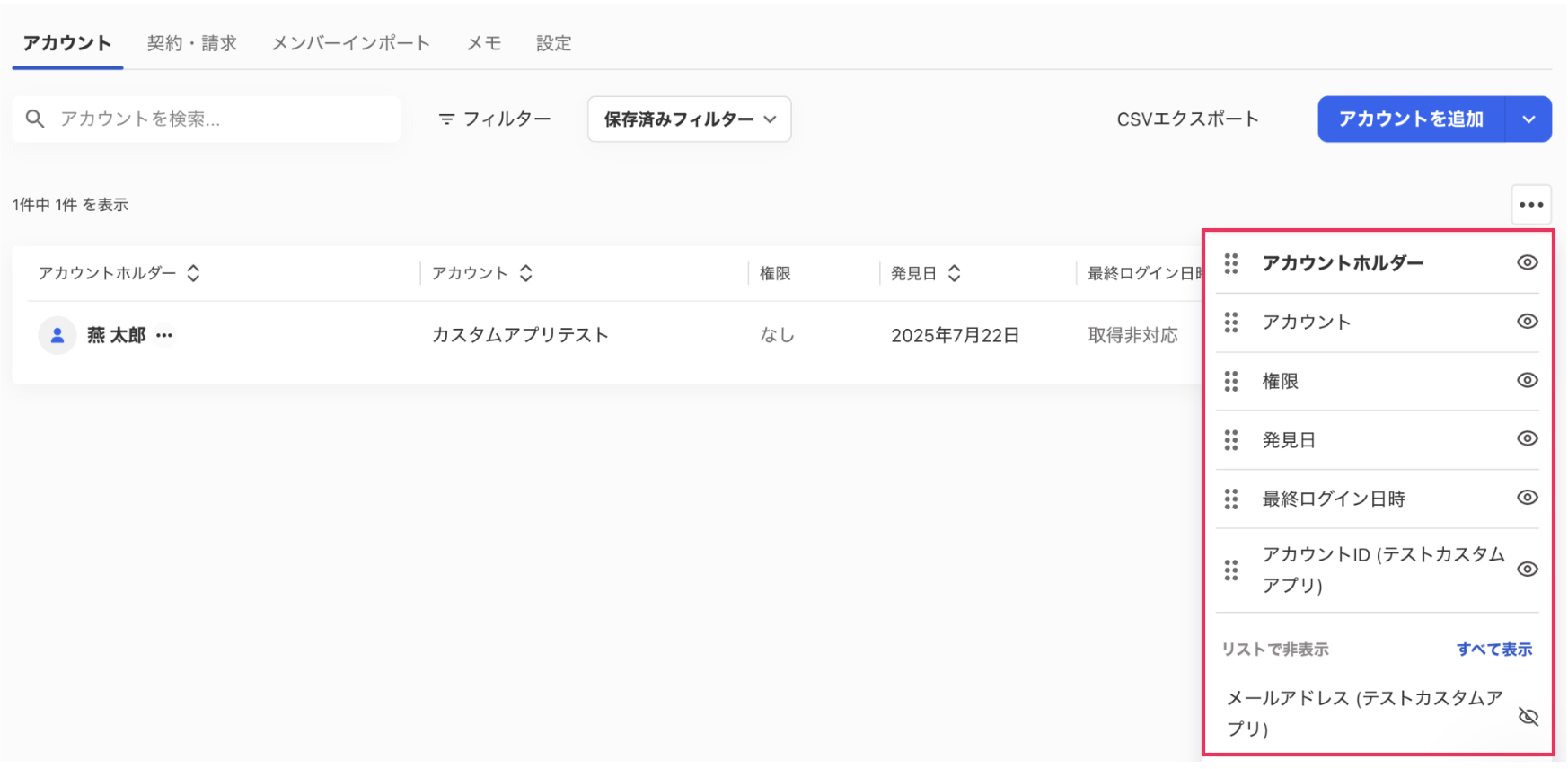Click the すべて表示 link
Image resolution: width=1568 pixels, height=769 pixels.
click(x=1494, y=650)
